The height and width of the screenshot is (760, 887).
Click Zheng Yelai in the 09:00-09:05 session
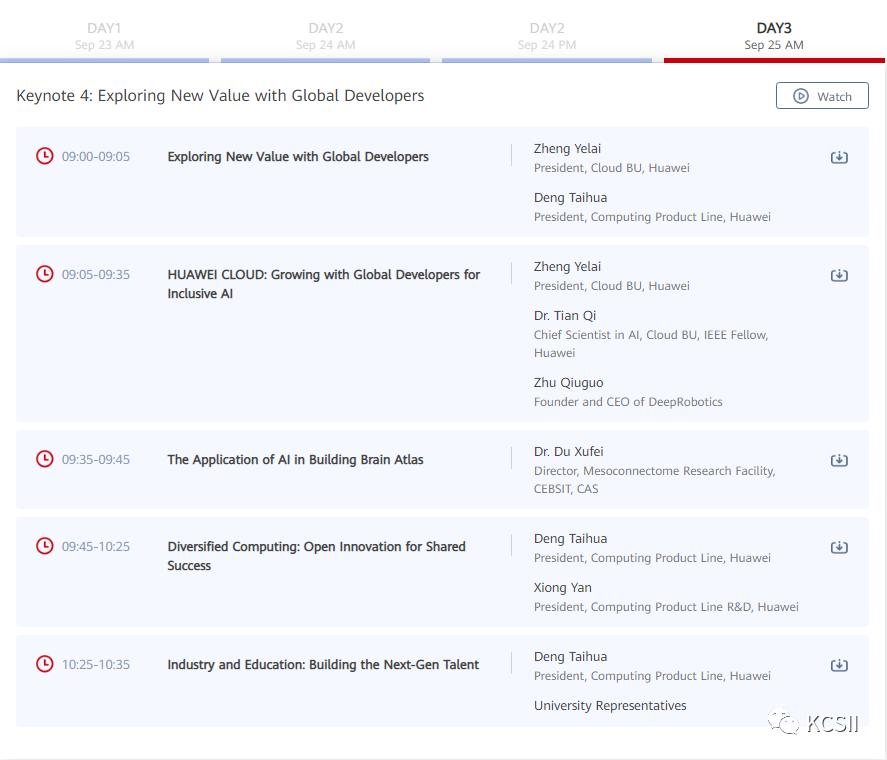[x=567, y=149]
